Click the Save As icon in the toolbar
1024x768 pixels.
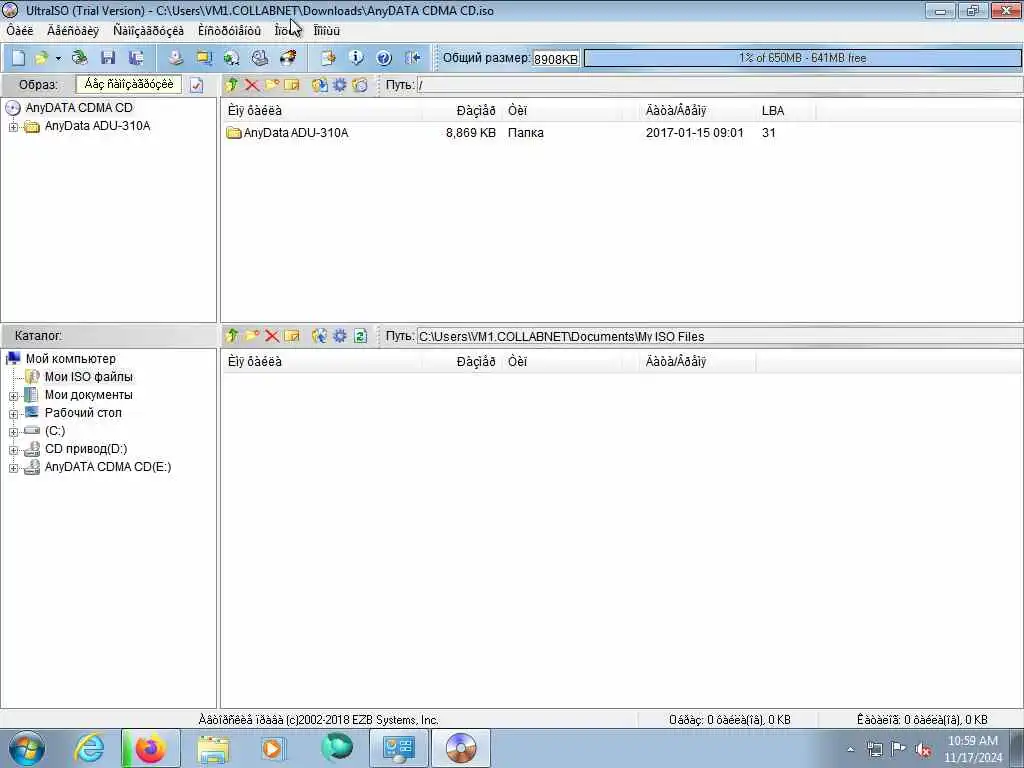tap(136, 58)
